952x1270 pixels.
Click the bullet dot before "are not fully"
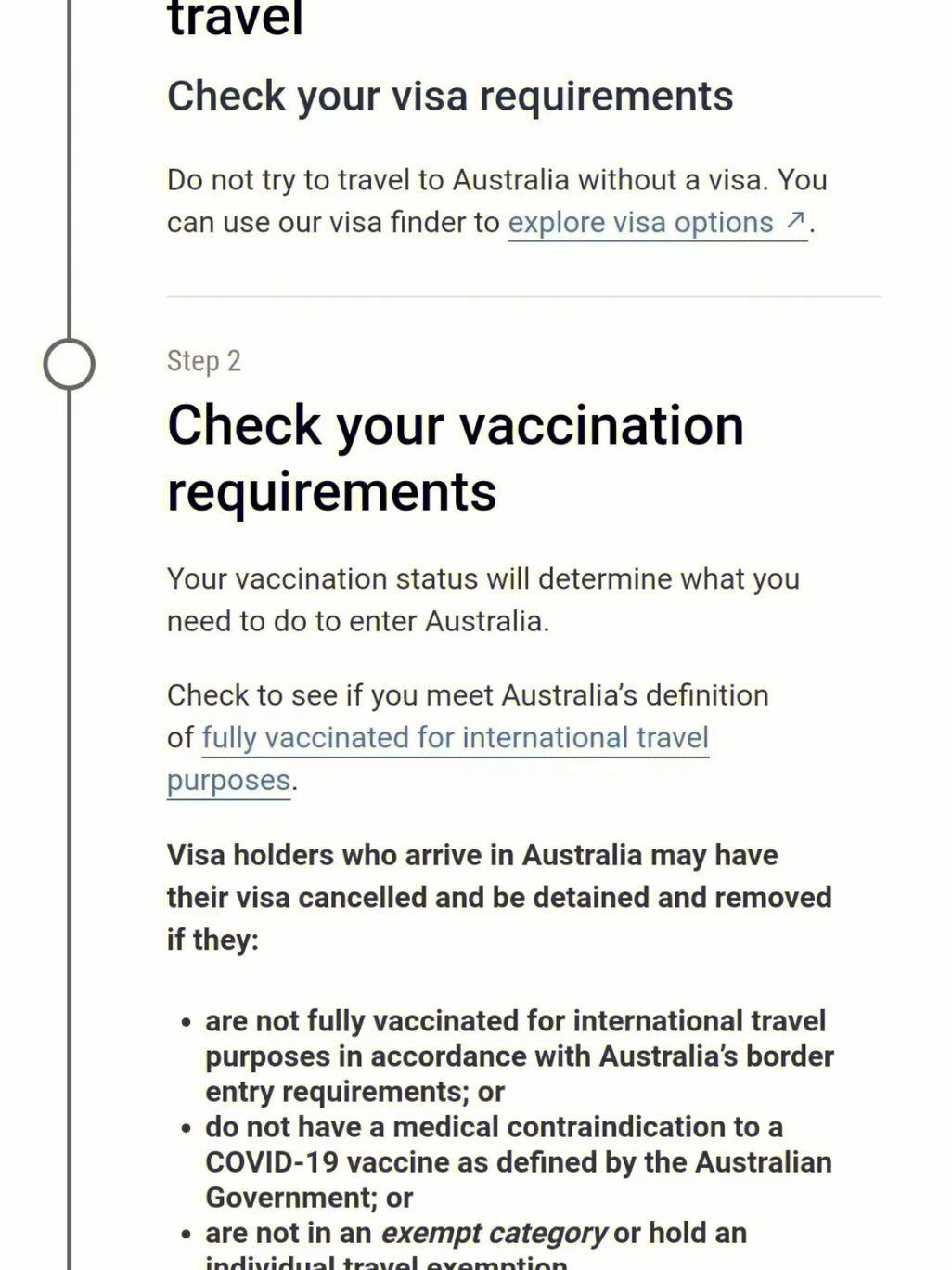point(187,1023)
